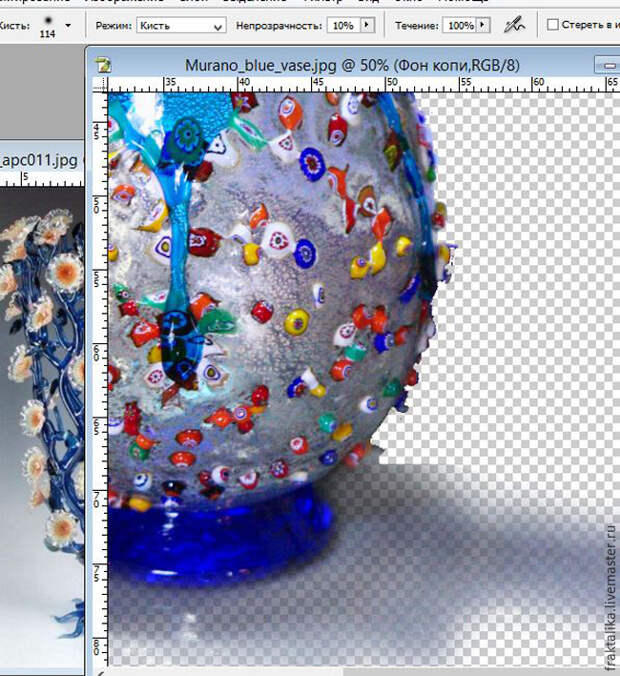
Task: Enable the airbrush mode icon
Action: 515,24
